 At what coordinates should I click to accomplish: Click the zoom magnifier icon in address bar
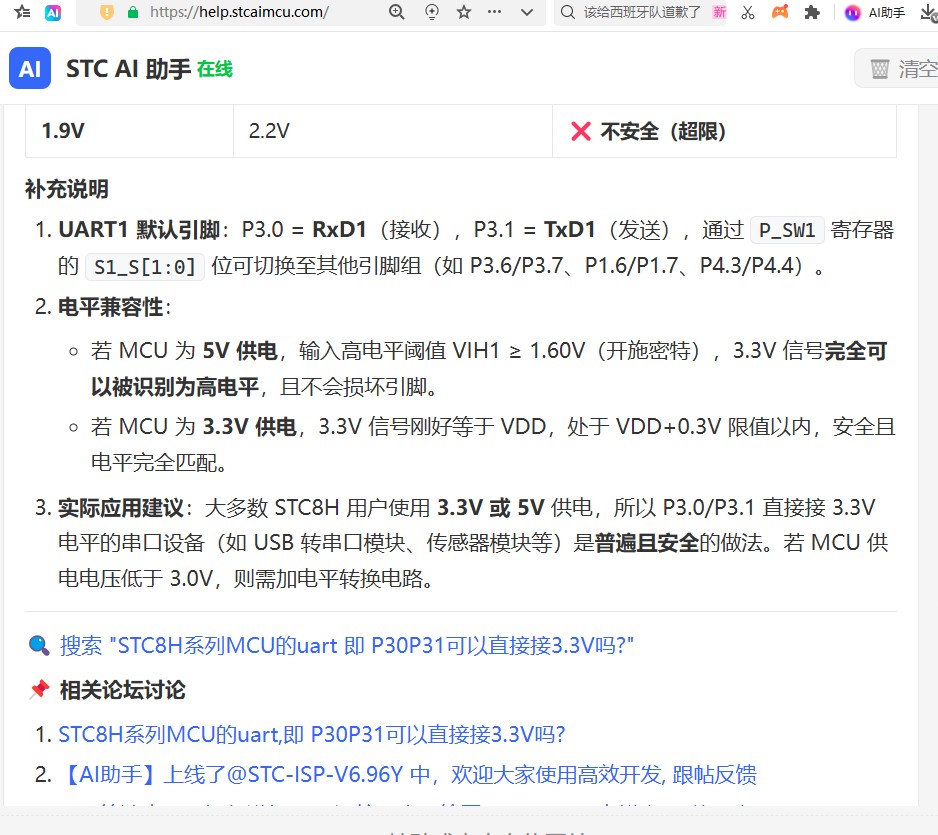point(397,12)
